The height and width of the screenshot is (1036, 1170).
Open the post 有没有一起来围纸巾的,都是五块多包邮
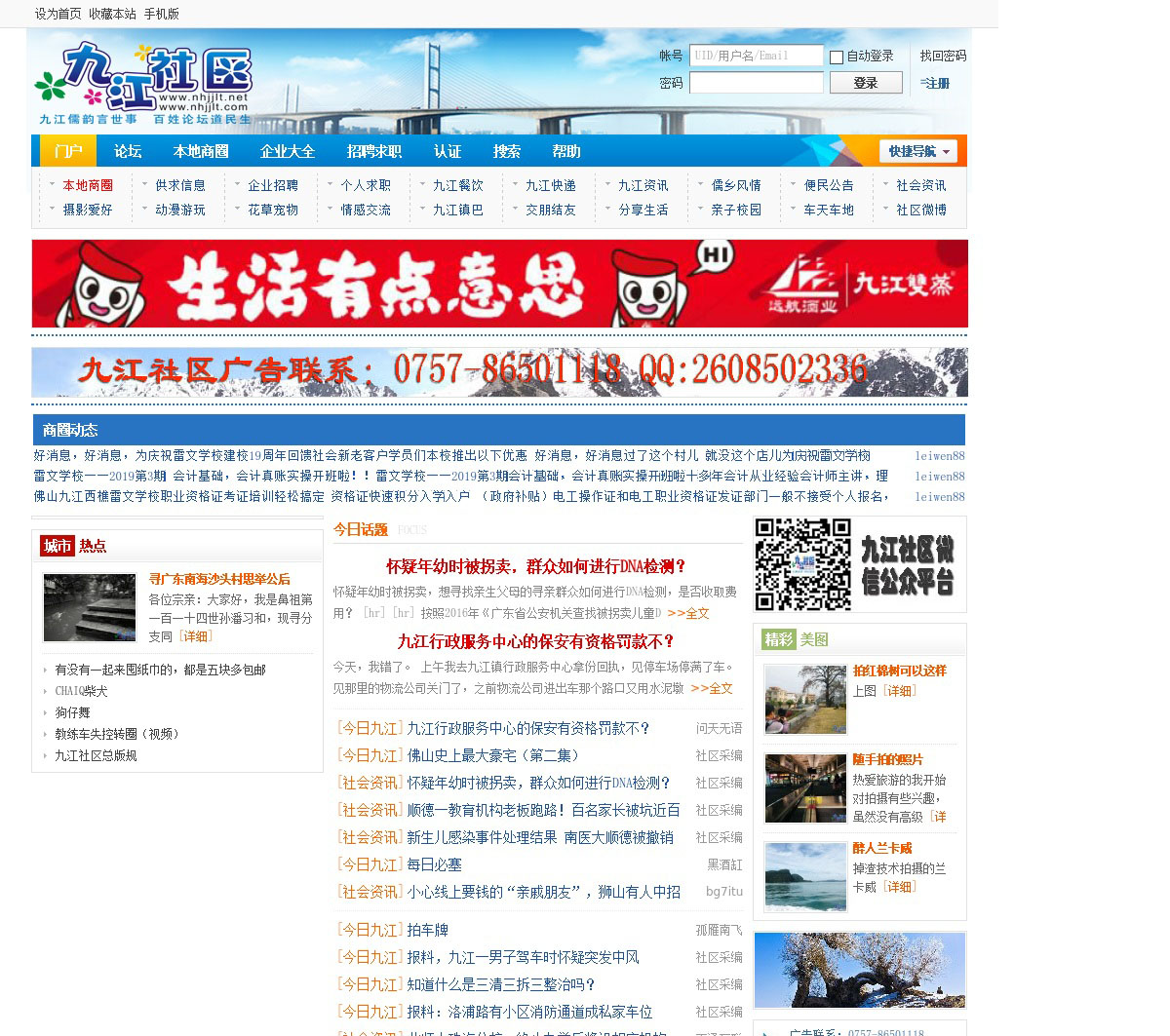pyautogui.click(x=160, y=670)
